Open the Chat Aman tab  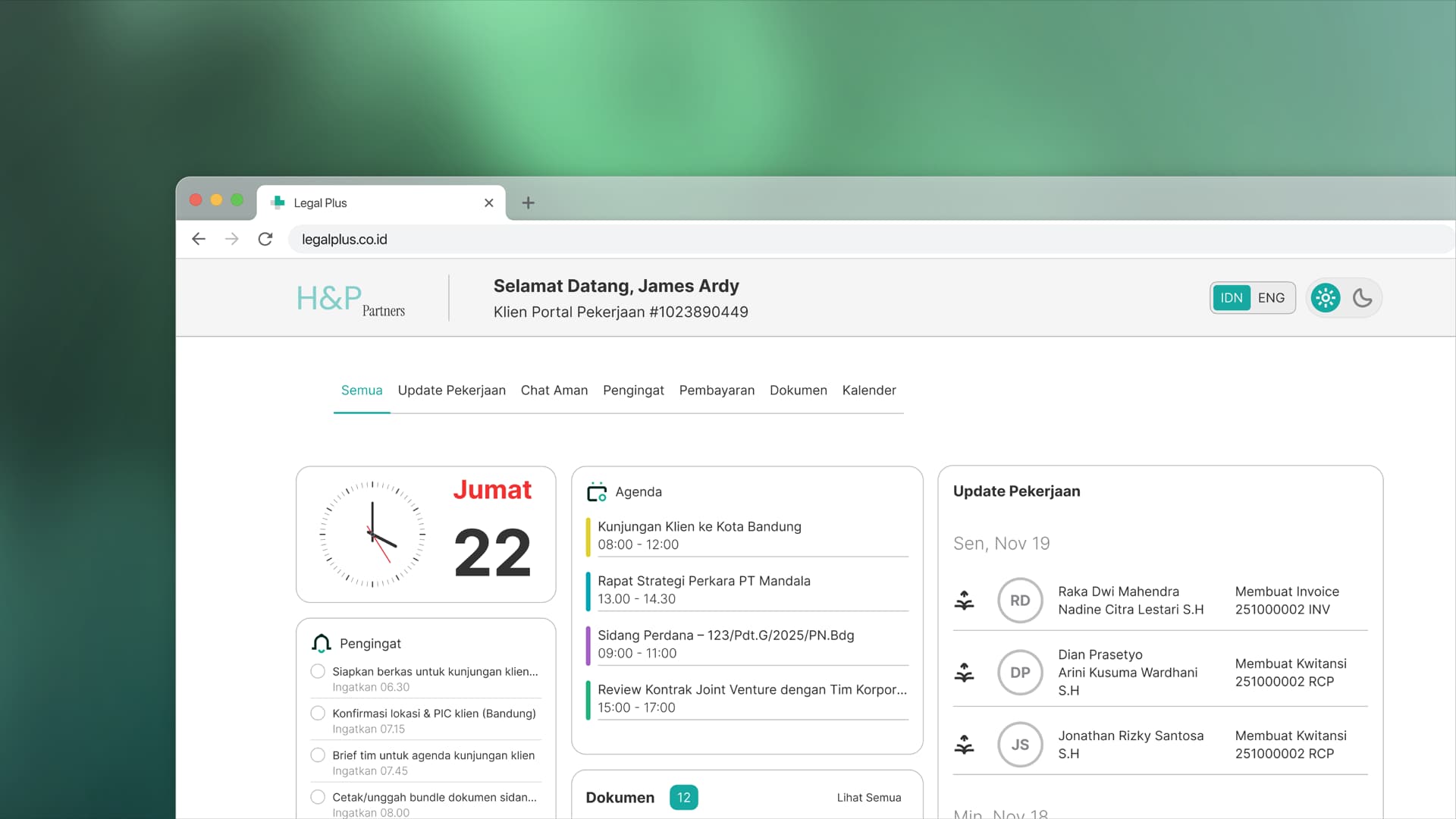[554, 391]
